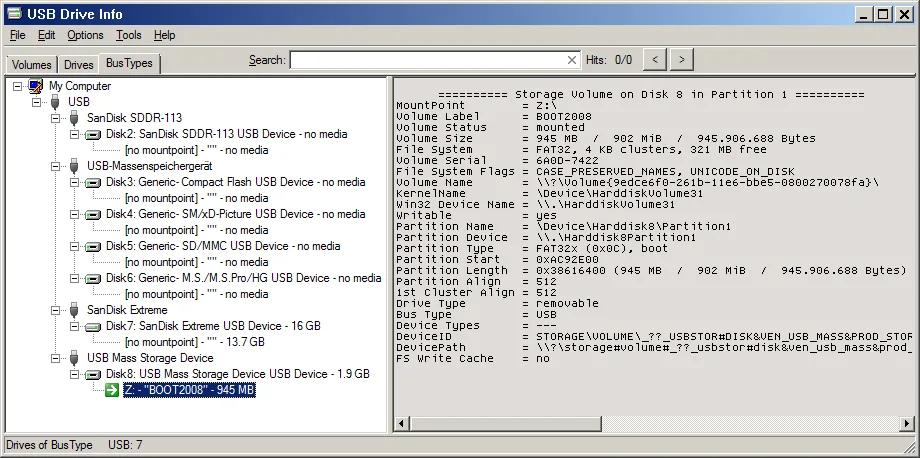Viewport: 920px width, 458px height.
Task: Click the Volume Label BOOT2008 line
Action: (494, 117)
